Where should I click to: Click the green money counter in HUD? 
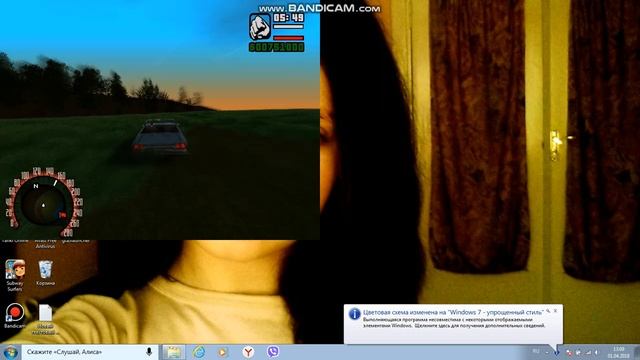coord(276,47)
